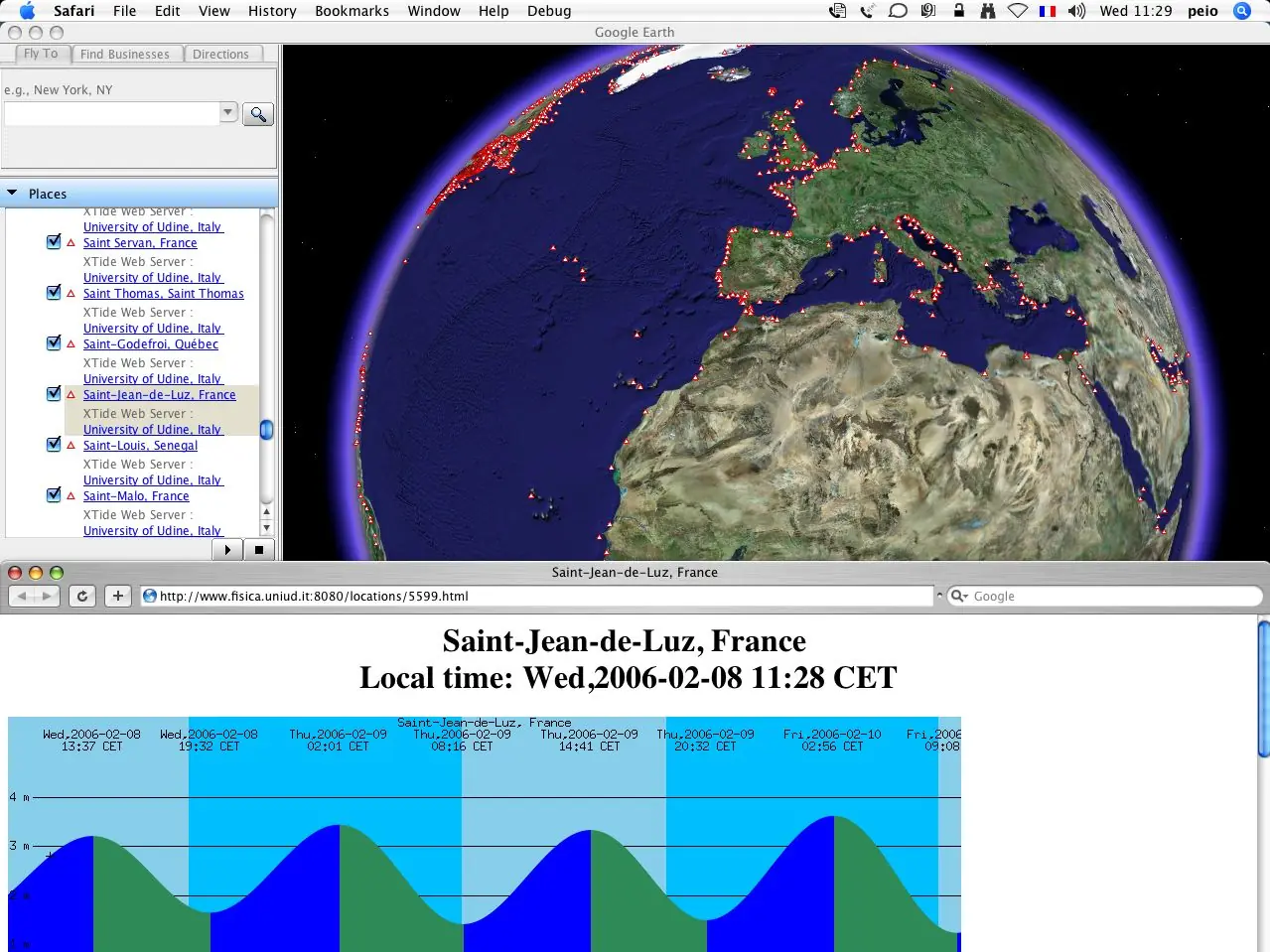Stop the tour with the stop button
This screenshot has width=1270, height=952.
pos(259,549)
